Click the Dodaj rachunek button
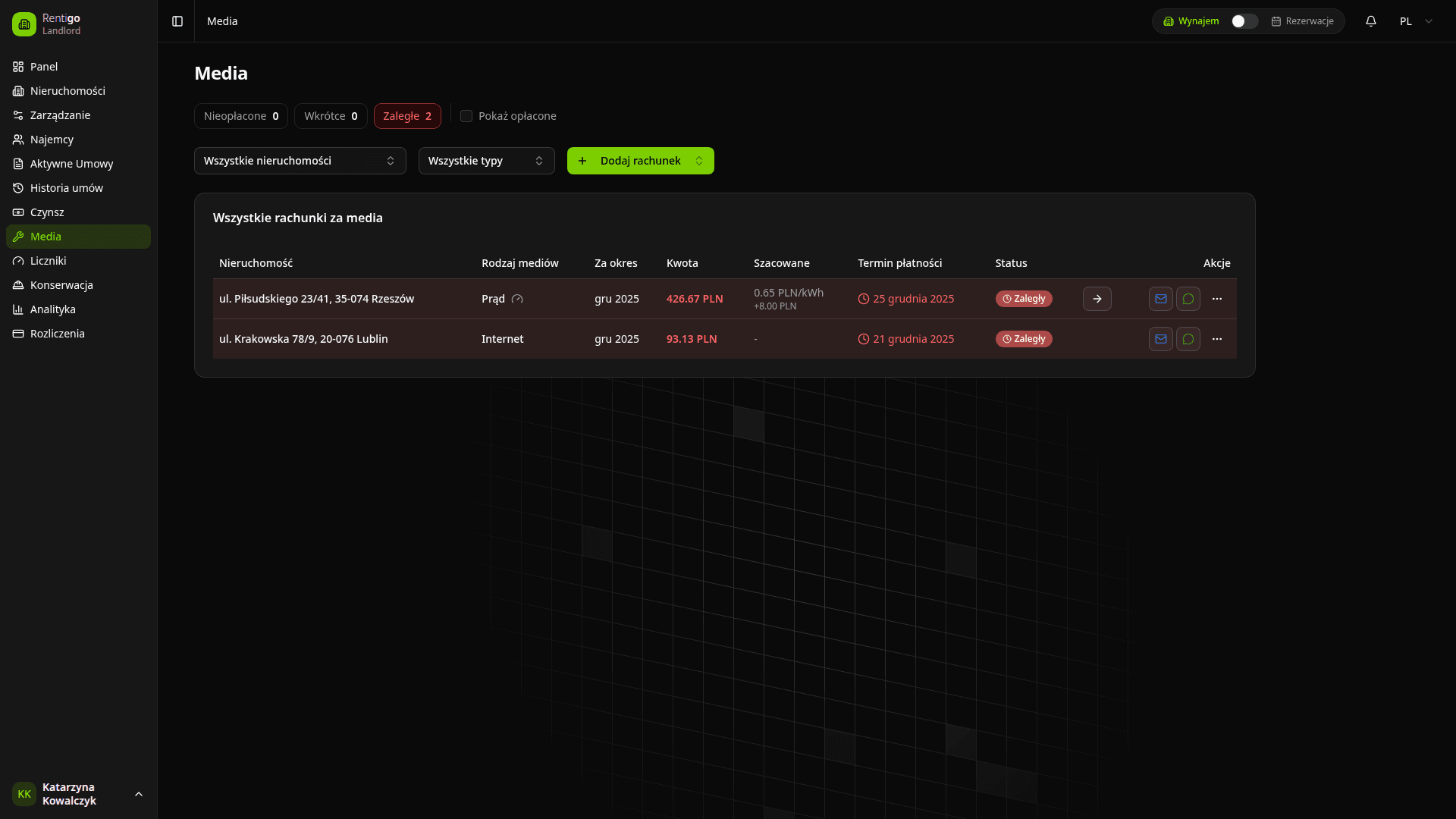This screenshot has height=819, width=1456. coord(640,161)
